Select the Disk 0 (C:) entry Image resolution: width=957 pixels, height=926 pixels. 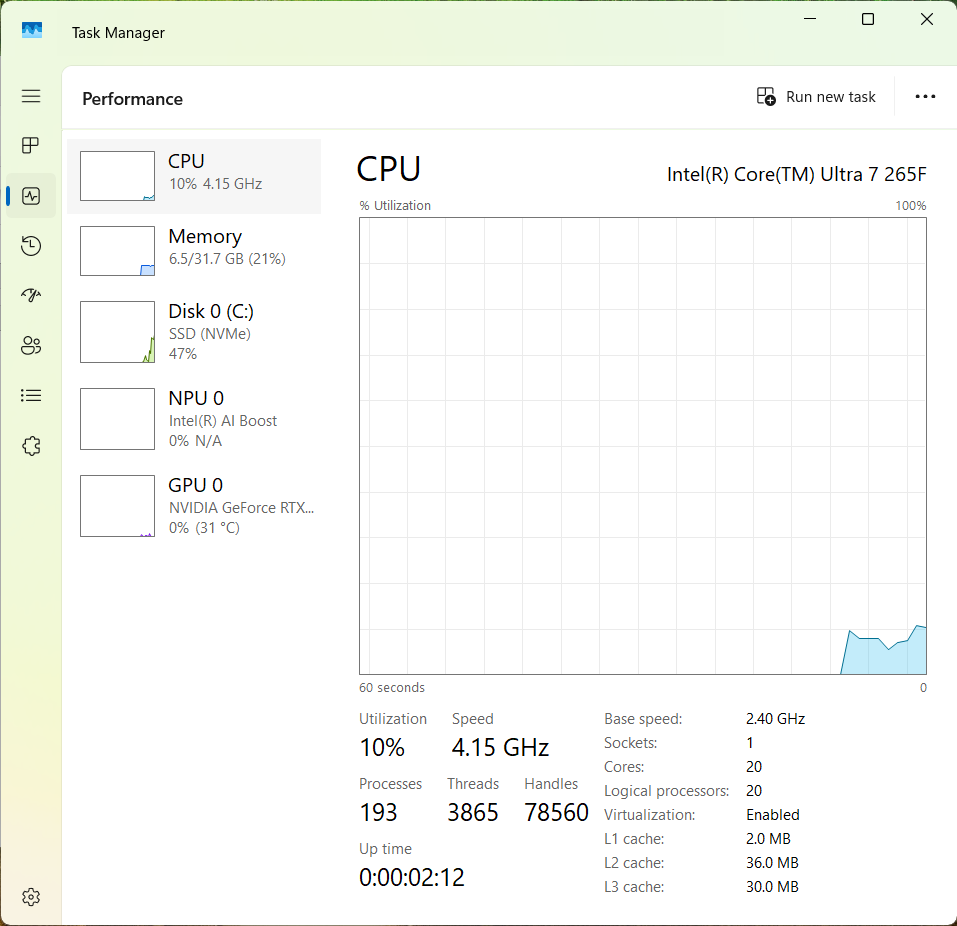pyautogui.click(x=194, y=332)
